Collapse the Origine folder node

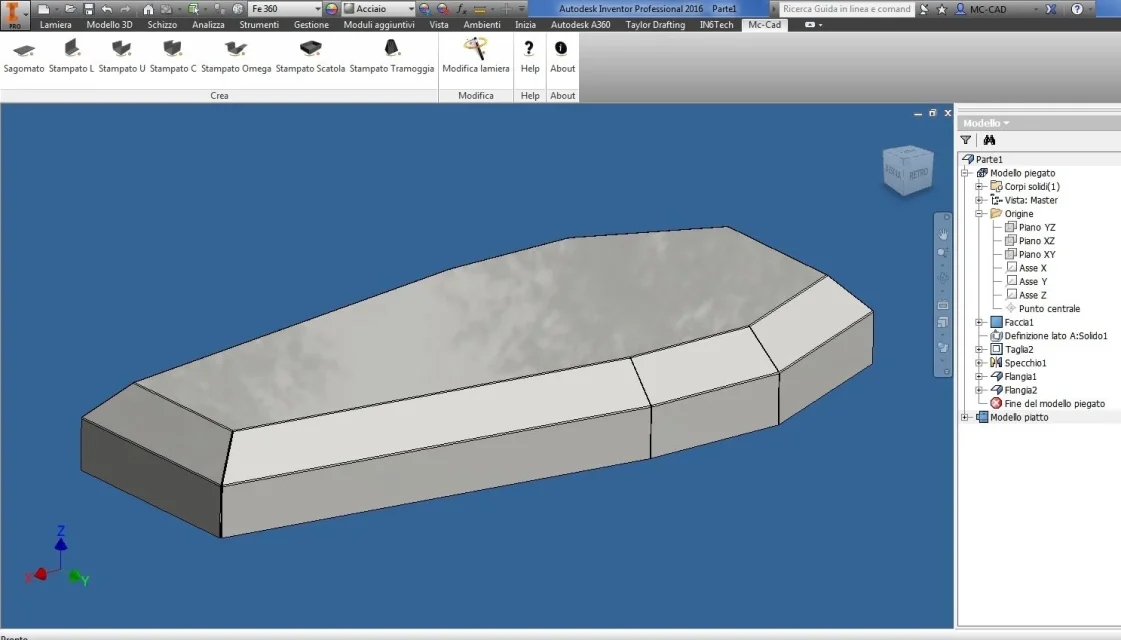(979, 214)
